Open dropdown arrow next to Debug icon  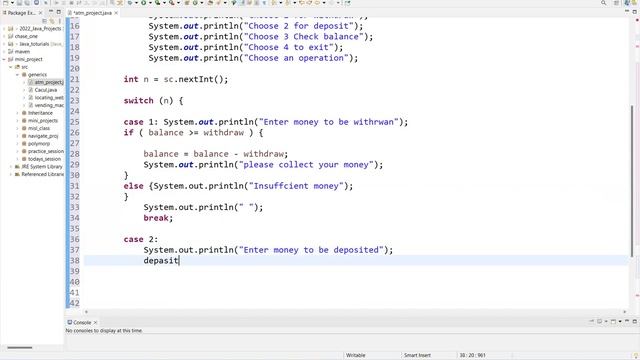136,3
